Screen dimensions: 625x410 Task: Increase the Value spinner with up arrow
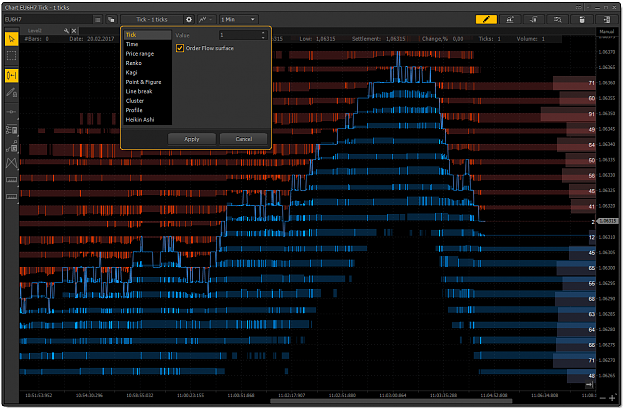point(263,33)
